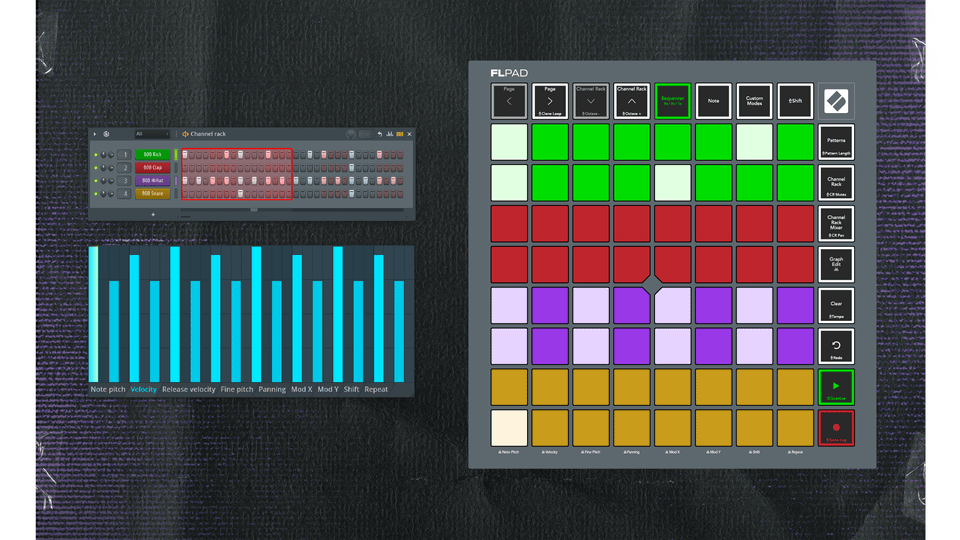
Task: Click the Channel Rack up arrow pad
Action: coord(632,101)
